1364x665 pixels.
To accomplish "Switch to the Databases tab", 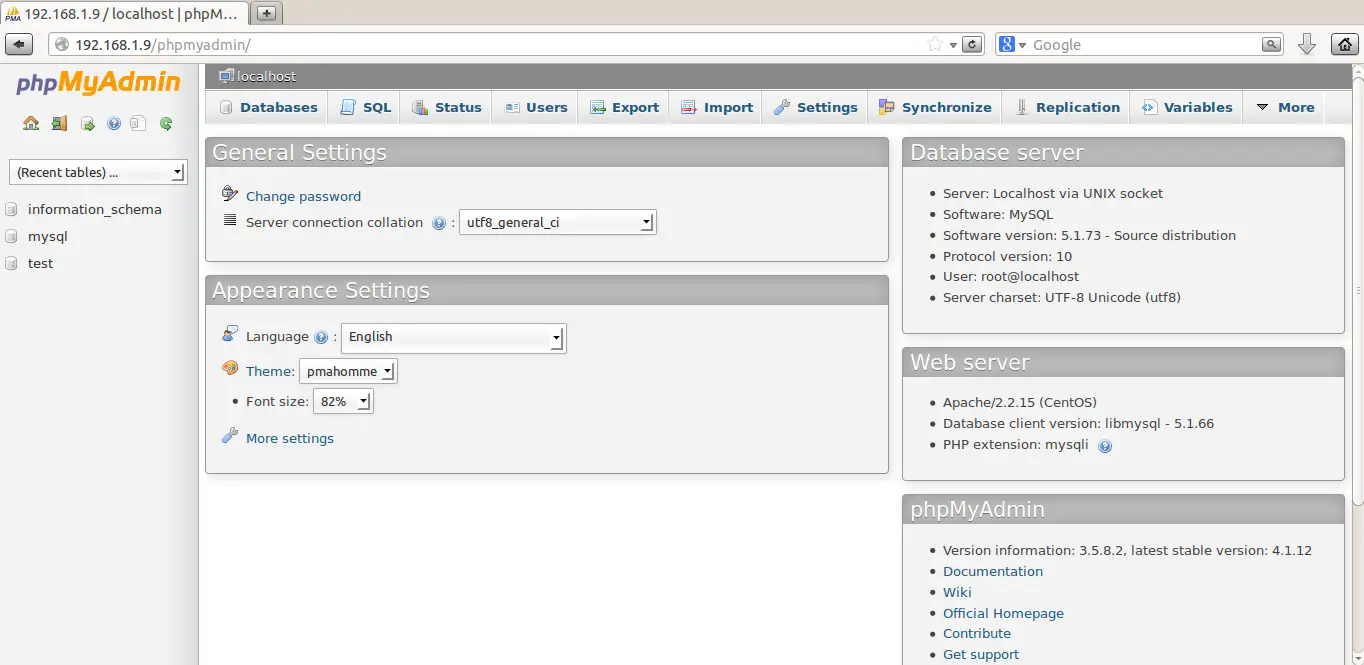I will [x=268, y=107].
